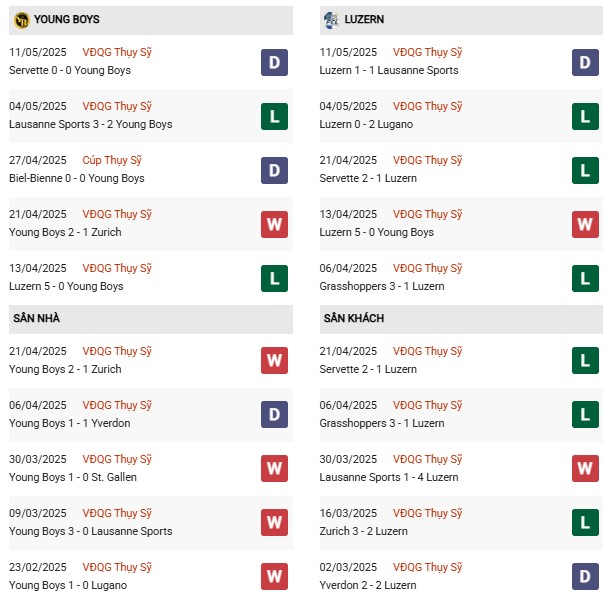This screenshot has height=599, width=604.
Task: Open VĐQG Thụy Sỹ link for 11/05/2025 Servette match
Action: click(x=117, y=52)
